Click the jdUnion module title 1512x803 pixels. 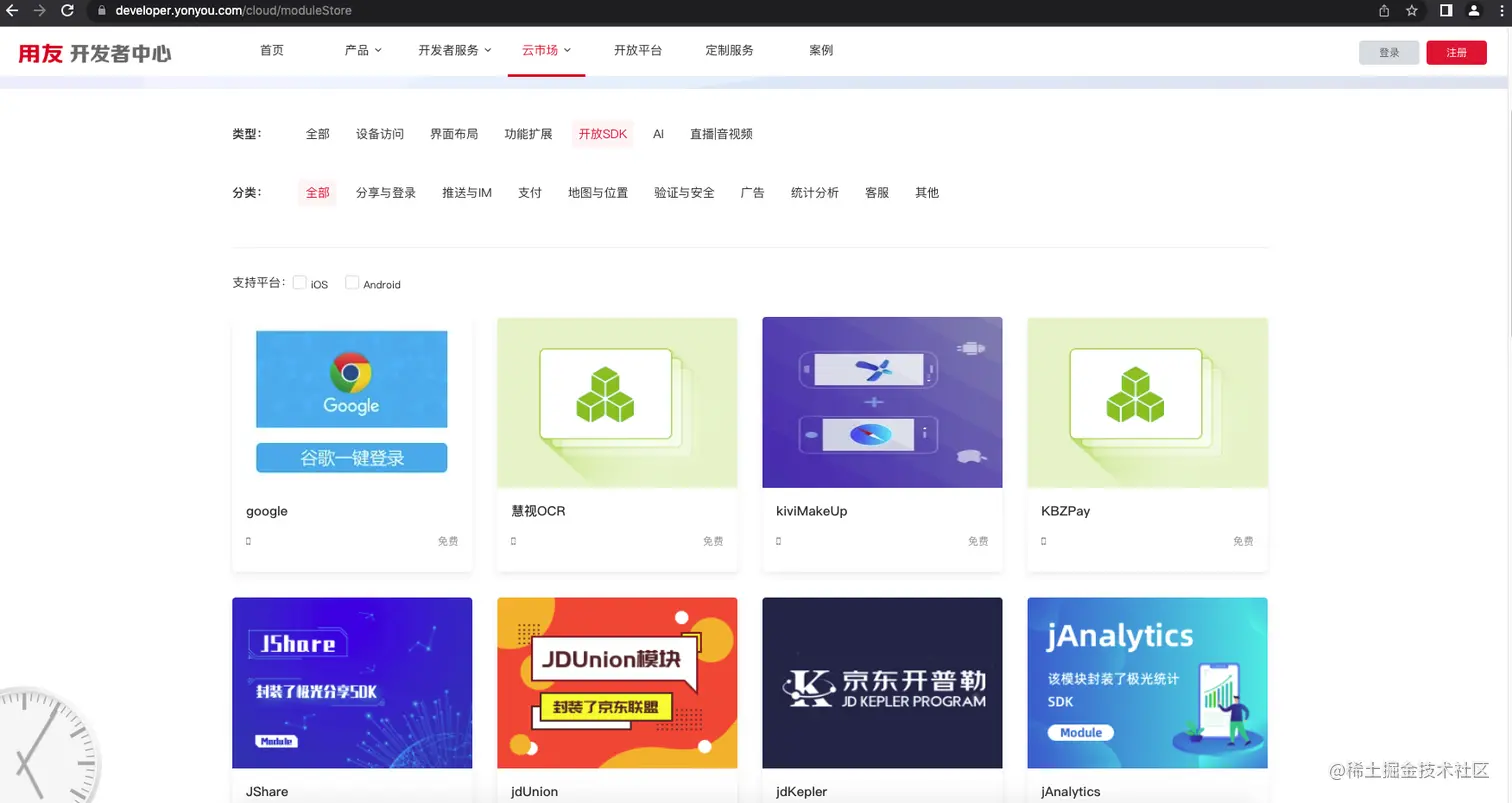(534, 791)
